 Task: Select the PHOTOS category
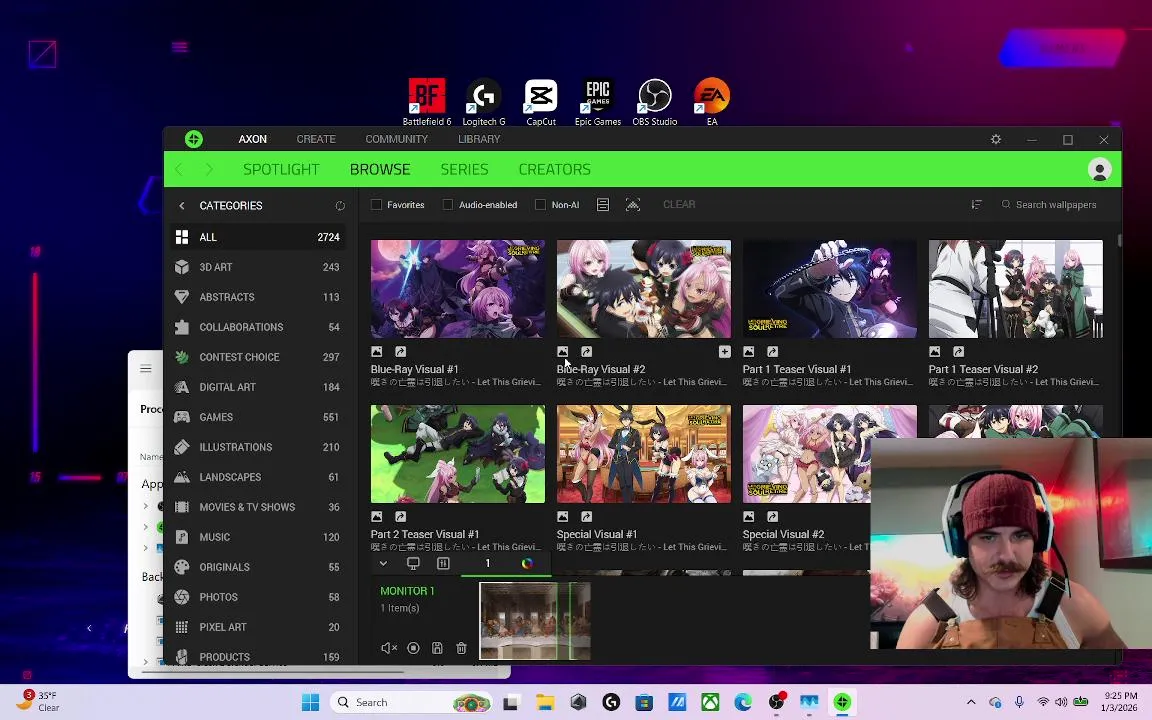(257, 597)
